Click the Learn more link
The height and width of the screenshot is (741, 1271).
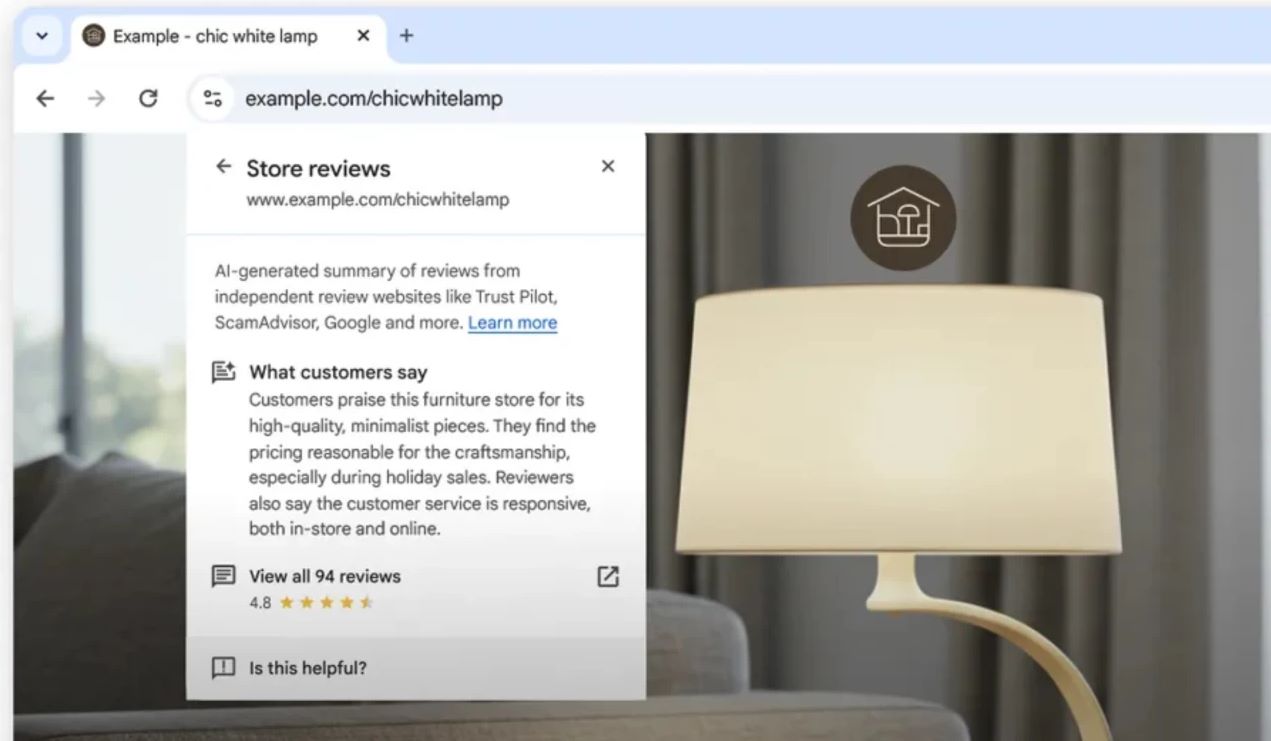[512, 323]
